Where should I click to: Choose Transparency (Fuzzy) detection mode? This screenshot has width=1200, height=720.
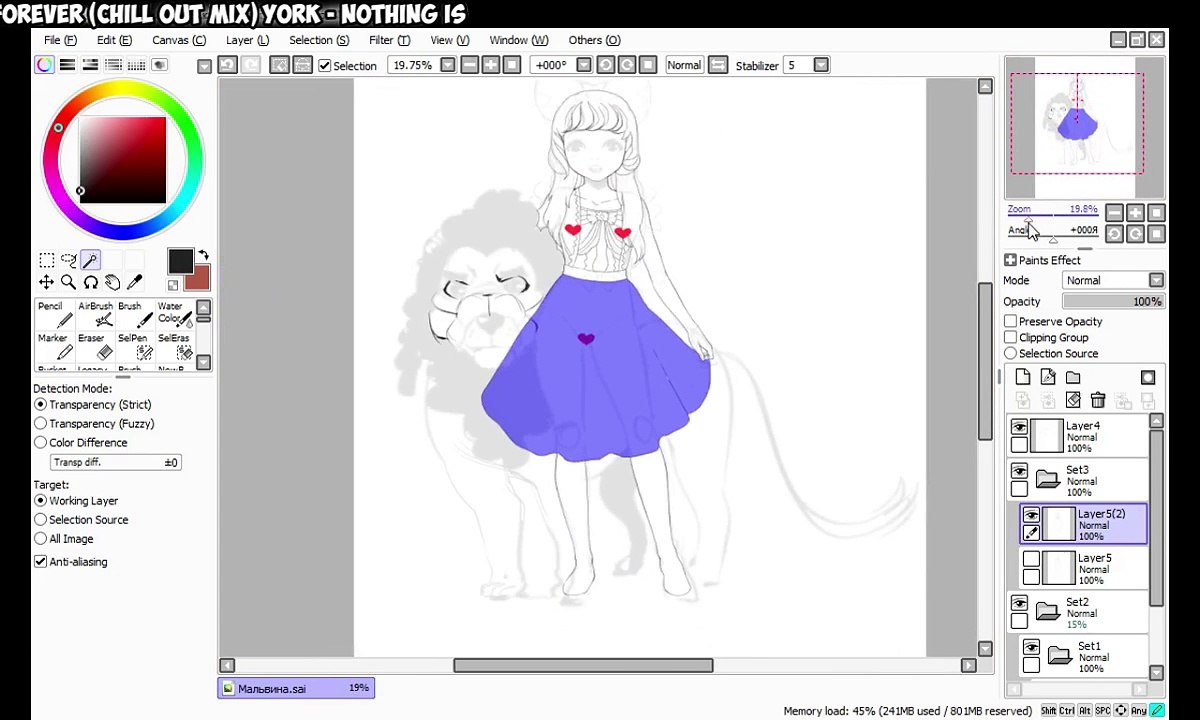click(x=41, y=423)
